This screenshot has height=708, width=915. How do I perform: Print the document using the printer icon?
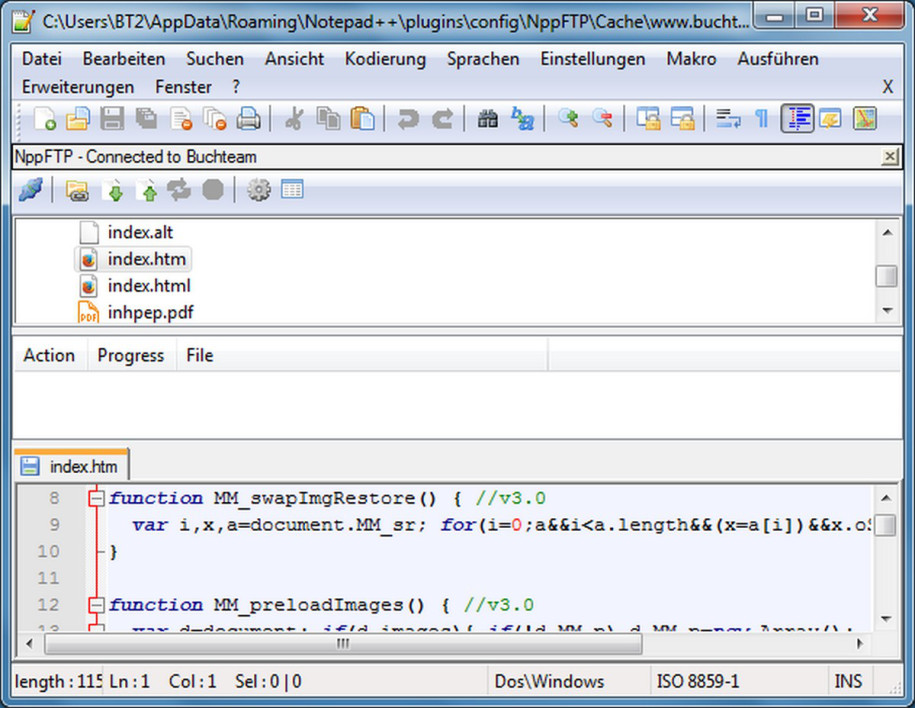click(249, 118)
